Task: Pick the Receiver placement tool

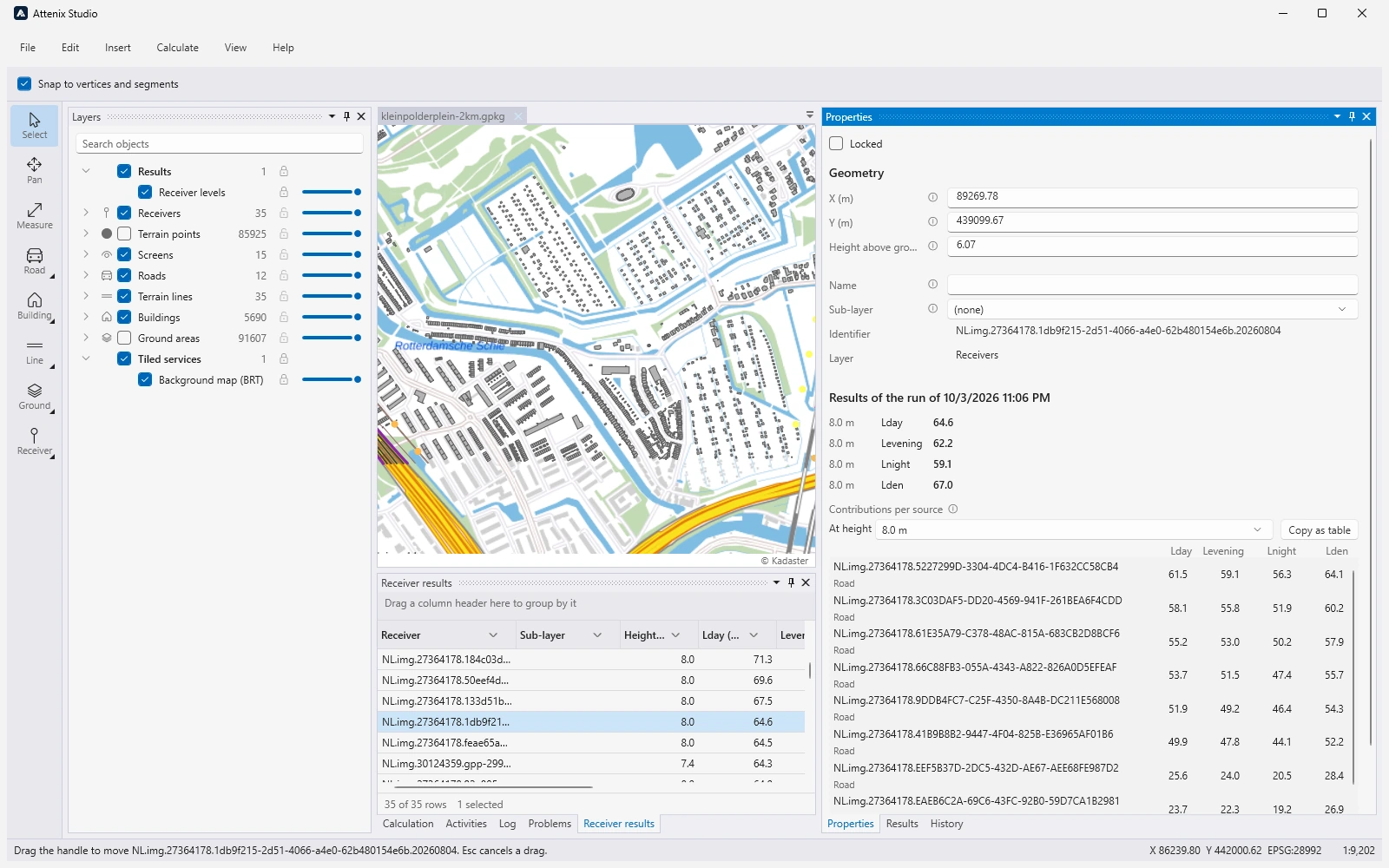Action: [x=35, y=442]
